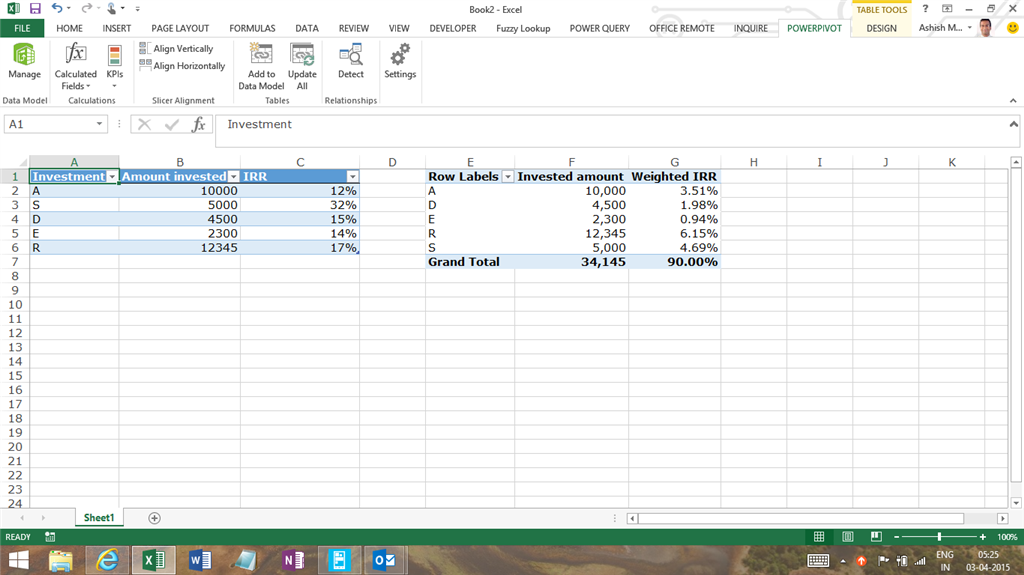1024x575 pixels.
Task: Open the PowerPivot Manage data model window
Action: click(24, 61)
